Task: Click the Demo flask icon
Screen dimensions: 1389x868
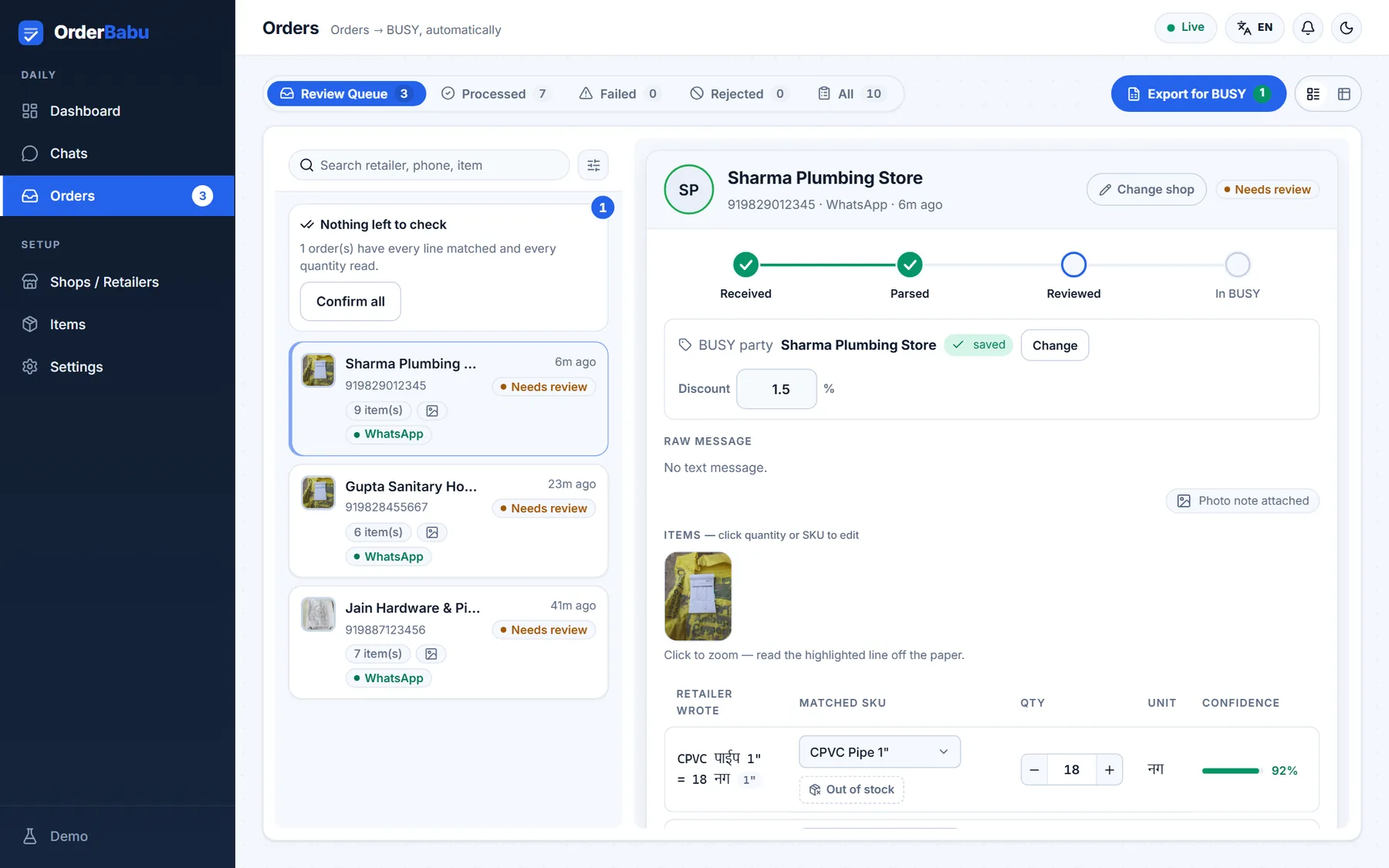Action: [30, 836]
